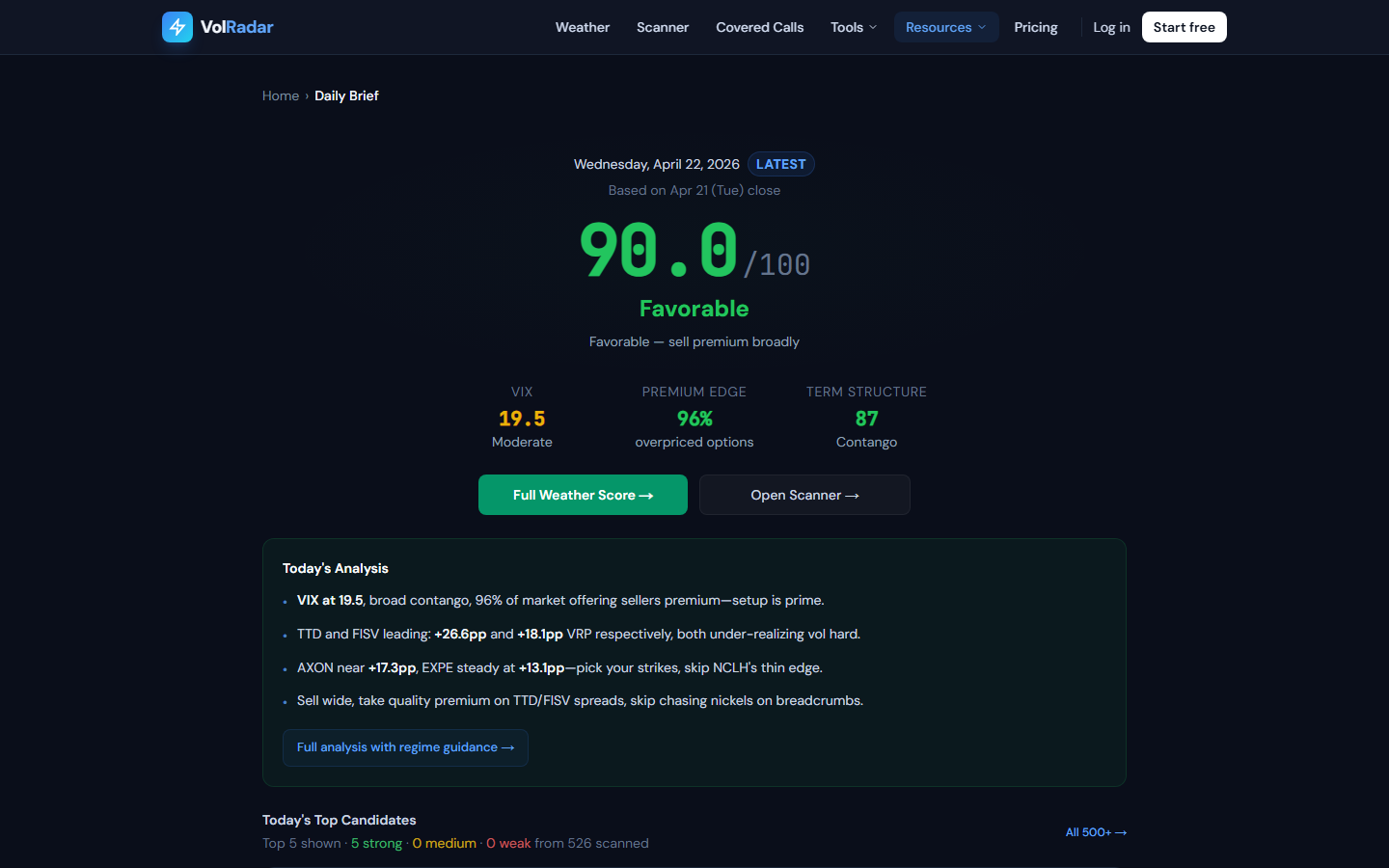Click the VolRadar brand name text
Screen dimensions: 1389x868
click(x=236, y=27)
